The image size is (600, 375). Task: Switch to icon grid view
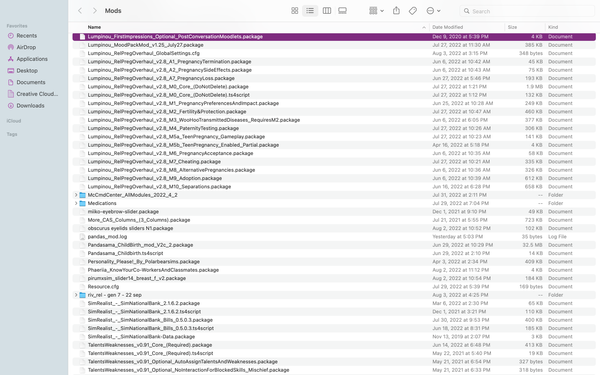point(294,11)
